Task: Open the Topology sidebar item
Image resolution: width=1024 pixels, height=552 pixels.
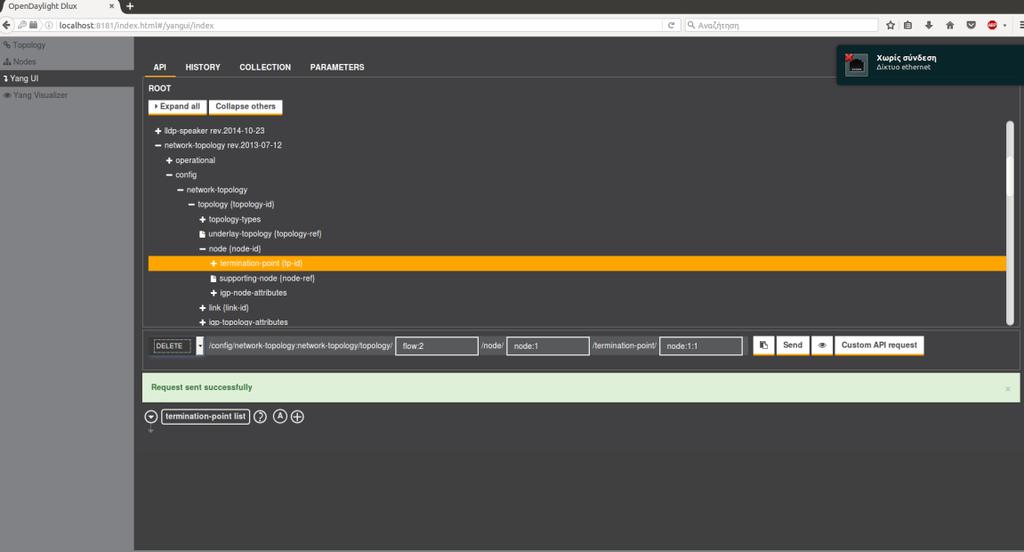Action: [x=25, y=45]
